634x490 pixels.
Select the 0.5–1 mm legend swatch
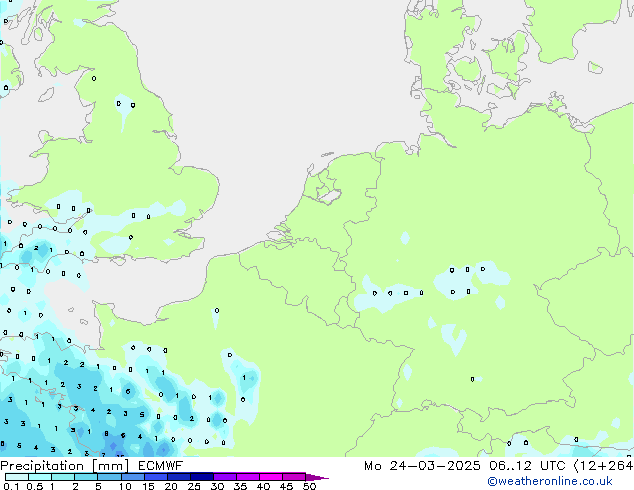click(x=40, y=477)
